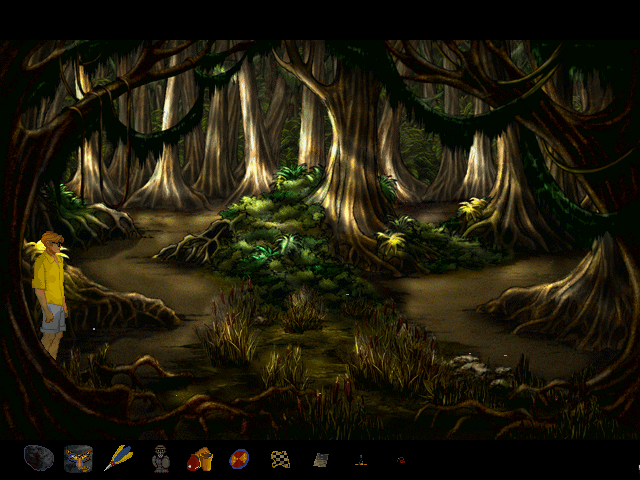Pick the round red and blue badge
The width and height of the screenshot is (640, 480).
coord(239,459)
